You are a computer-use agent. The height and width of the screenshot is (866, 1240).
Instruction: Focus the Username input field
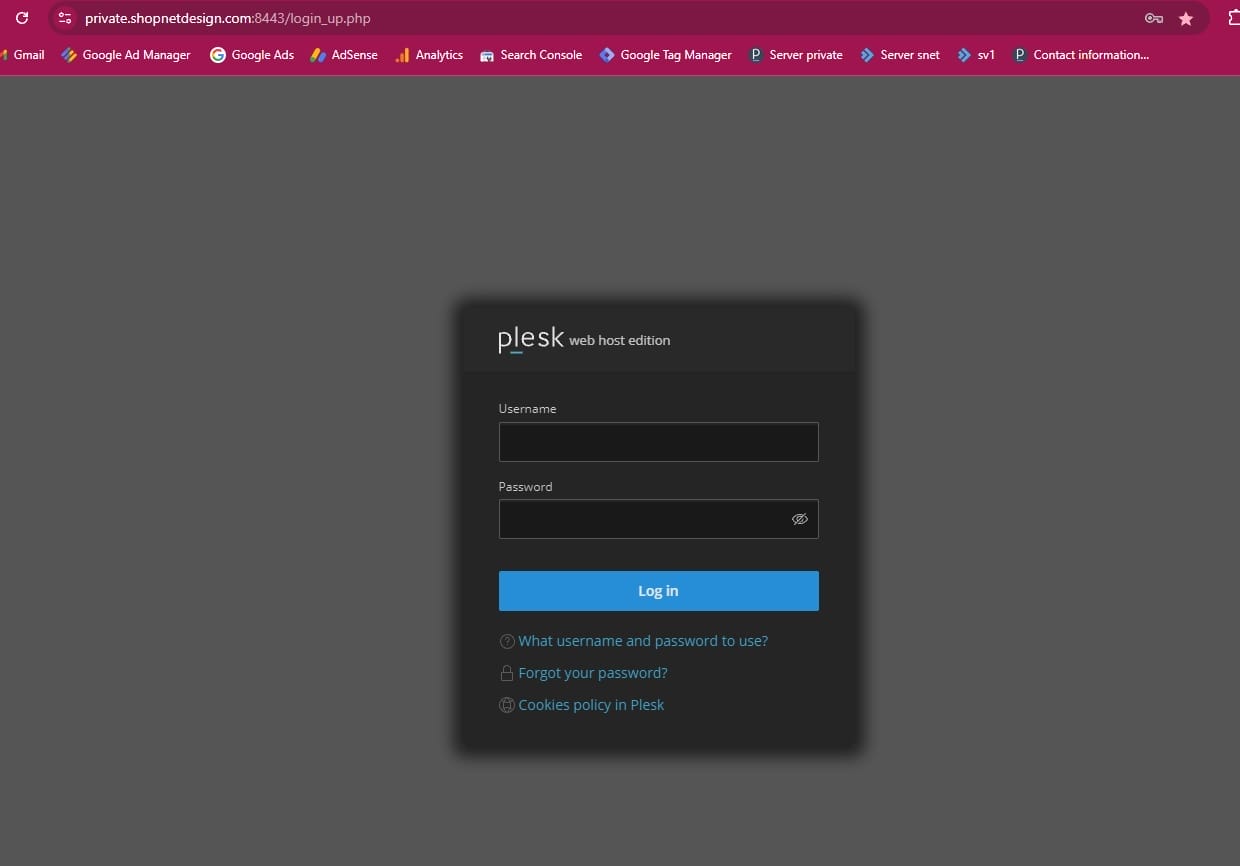658,442
